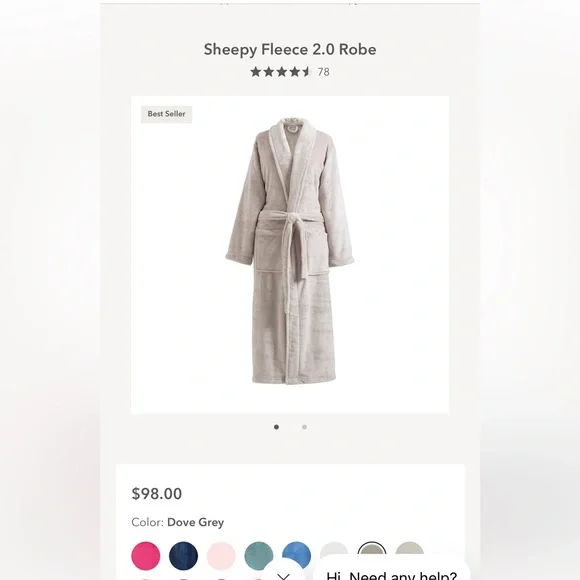This screenshot has height=580, width=580.
Task: Click the outlined Dove Grey selected swatch
Action: (372, 550)
